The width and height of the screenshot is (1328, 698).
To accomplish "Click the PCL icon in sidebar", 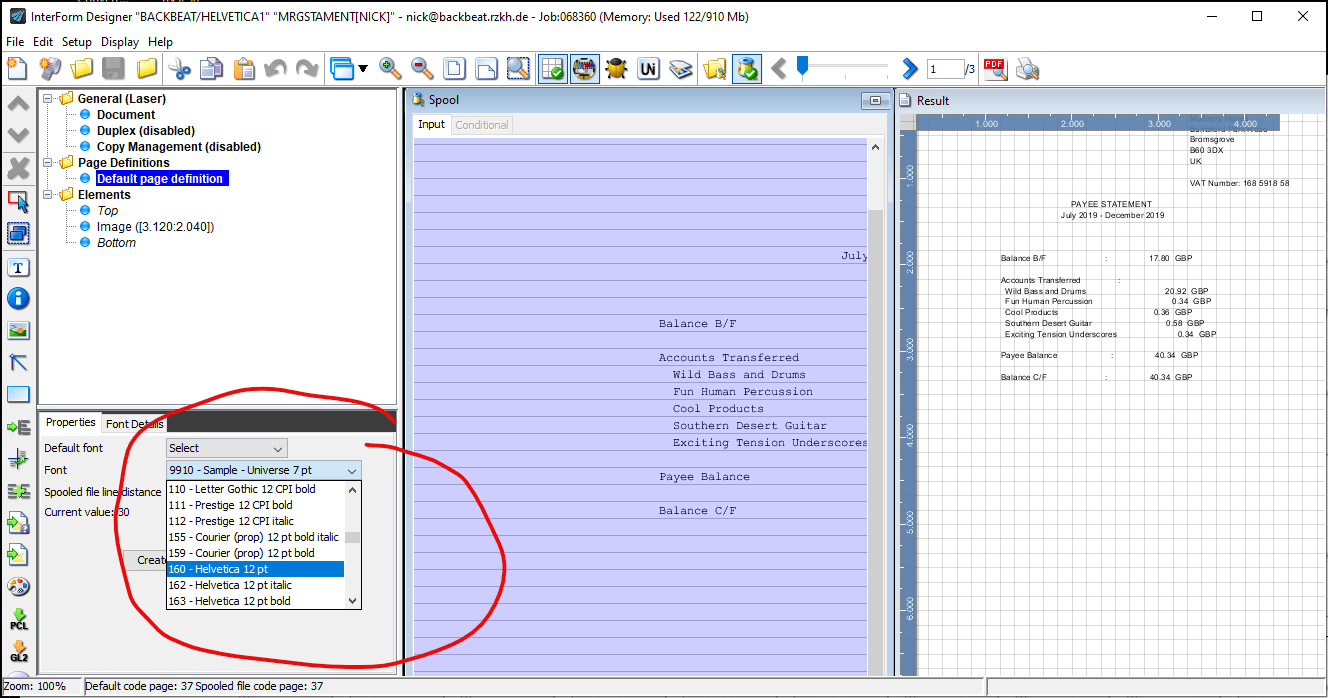I will coord(18,619).
